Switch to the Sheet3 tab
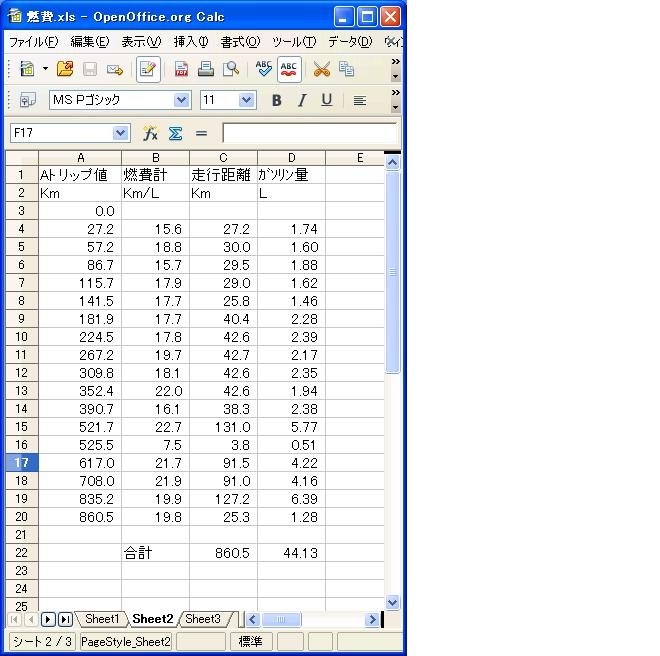This screenshot has width=660, height=656. point(203,619)
